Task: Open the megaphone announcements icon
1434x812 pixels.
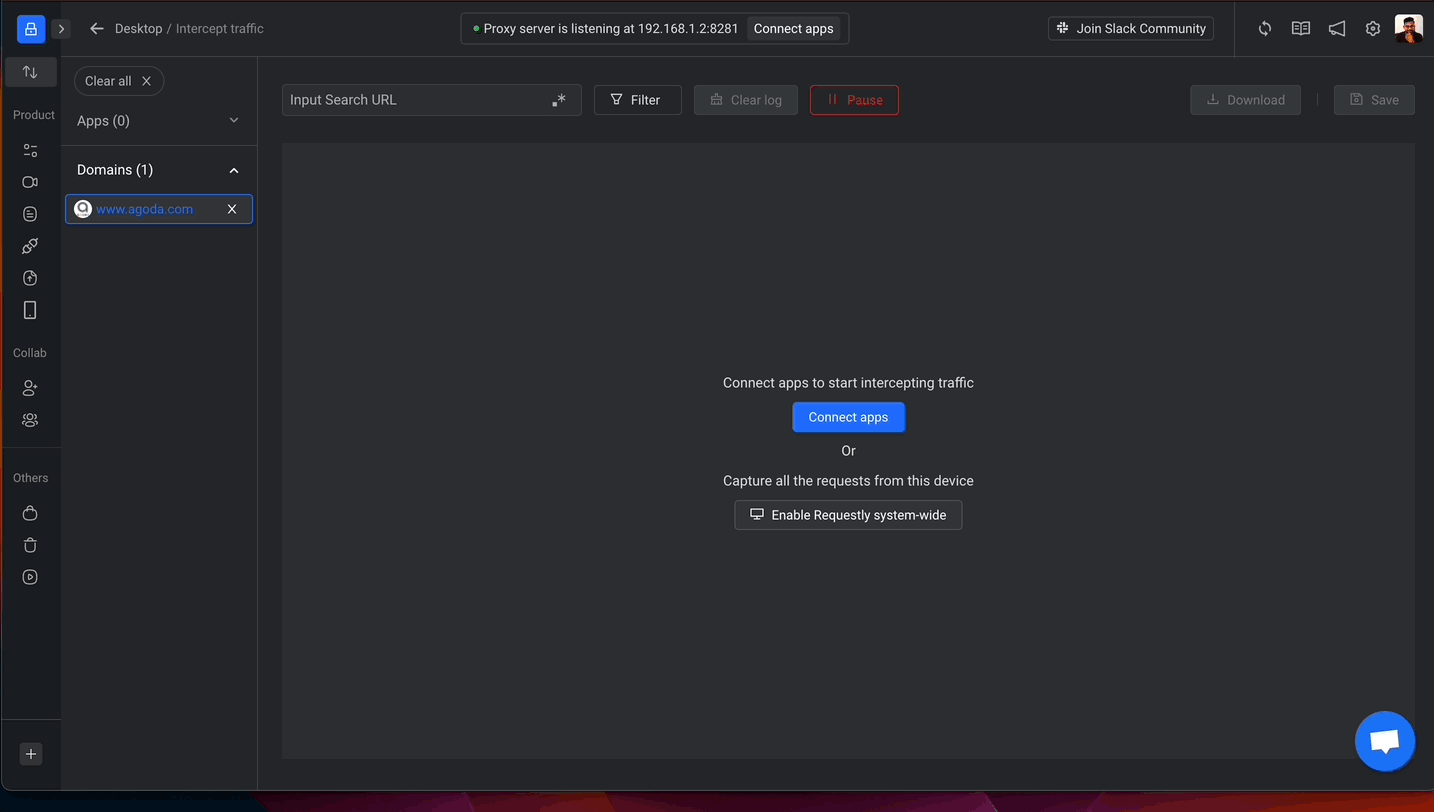Action: (1337, 29)
